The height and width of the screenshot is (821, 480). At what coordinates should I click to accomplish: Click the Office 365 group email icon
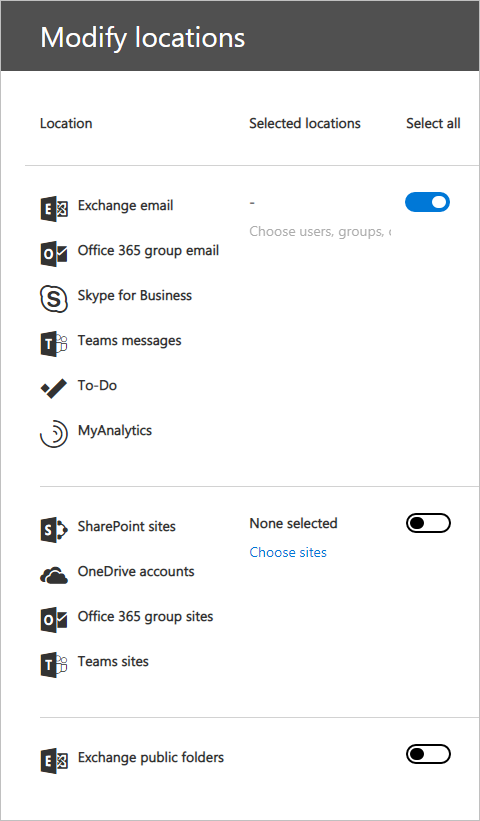coord(54,254)
